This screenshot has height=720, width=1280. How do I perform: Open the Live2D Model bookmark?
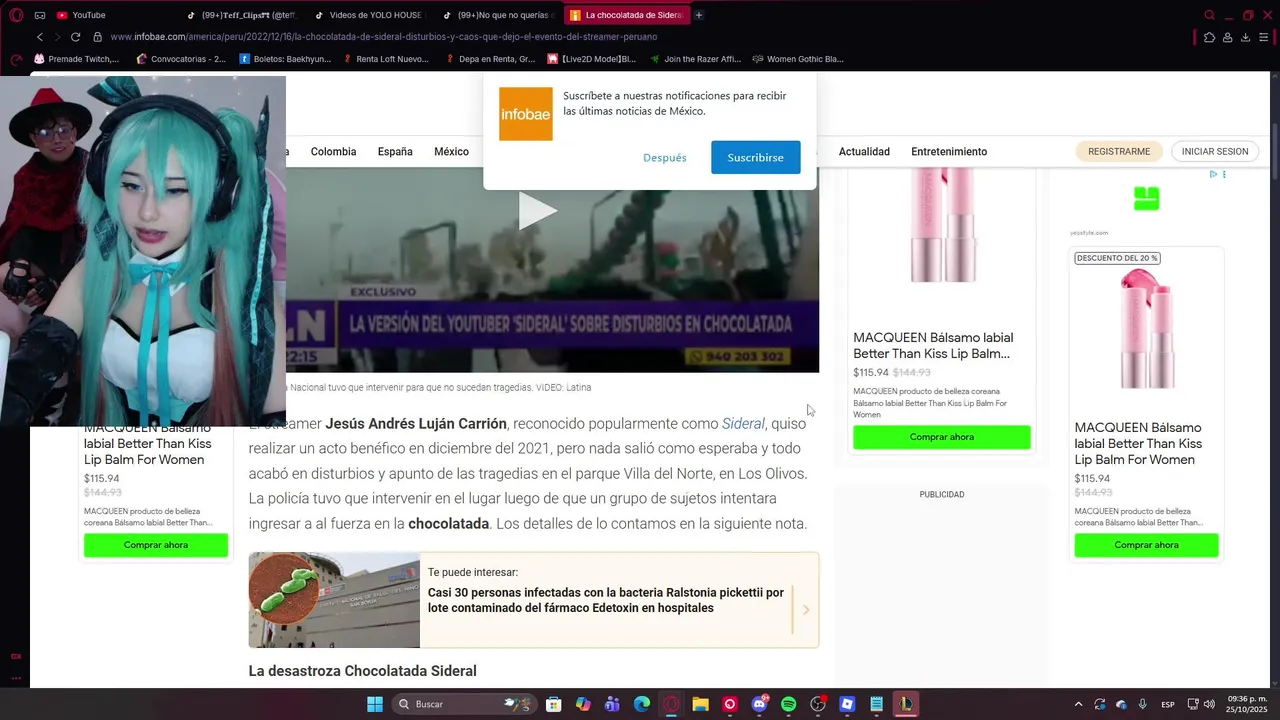tap(592, 59)
